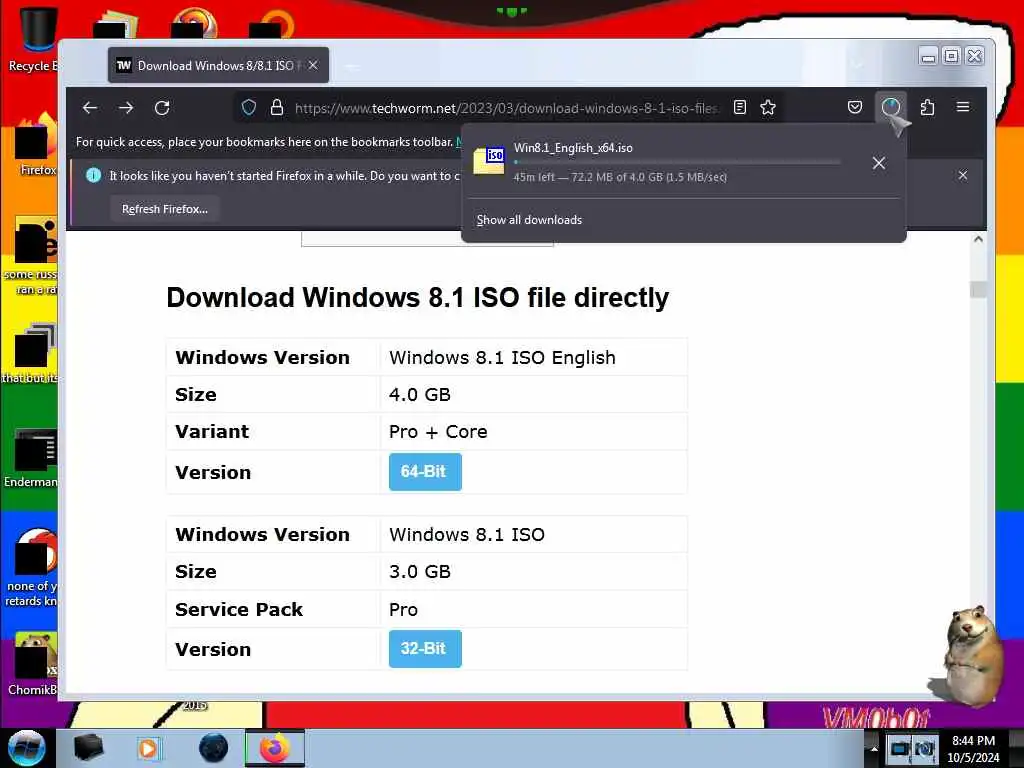Click the Firefox forward arrow
This screenshot has width=1024, height=768.
coord(126,108)
